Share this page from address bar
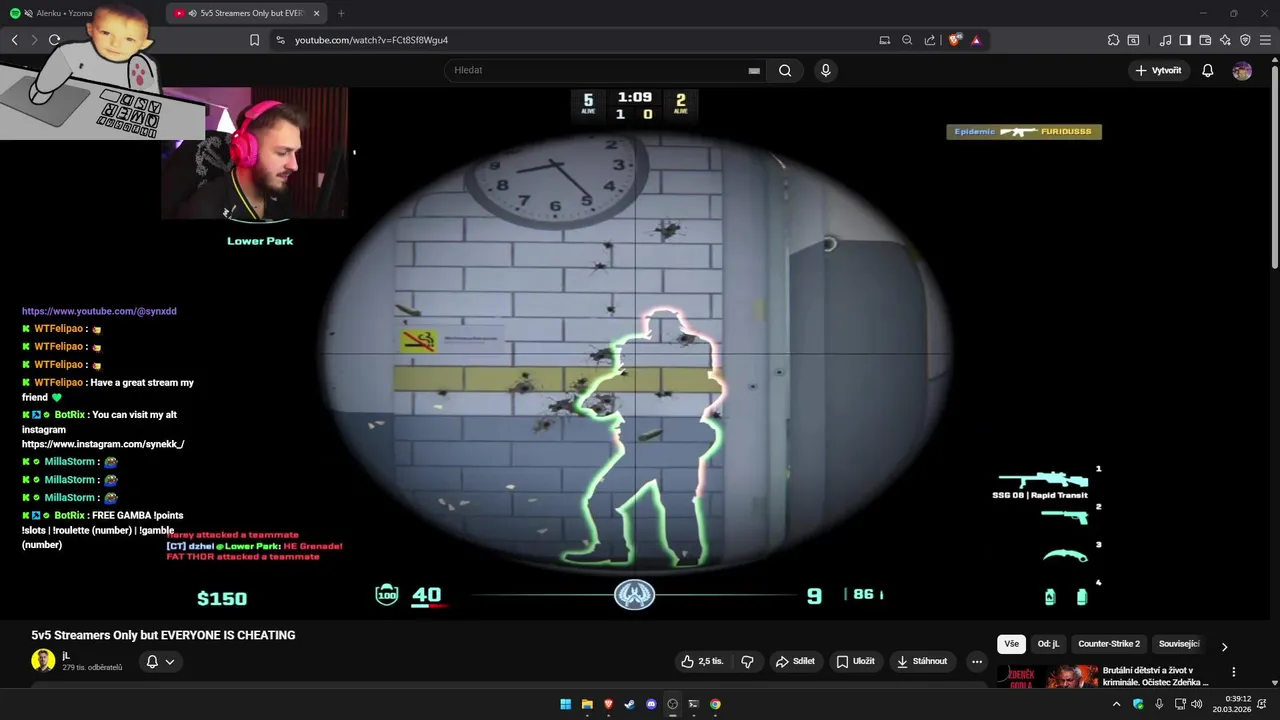Viewport: 1280px width, 720px height. (x=930, y=40)
